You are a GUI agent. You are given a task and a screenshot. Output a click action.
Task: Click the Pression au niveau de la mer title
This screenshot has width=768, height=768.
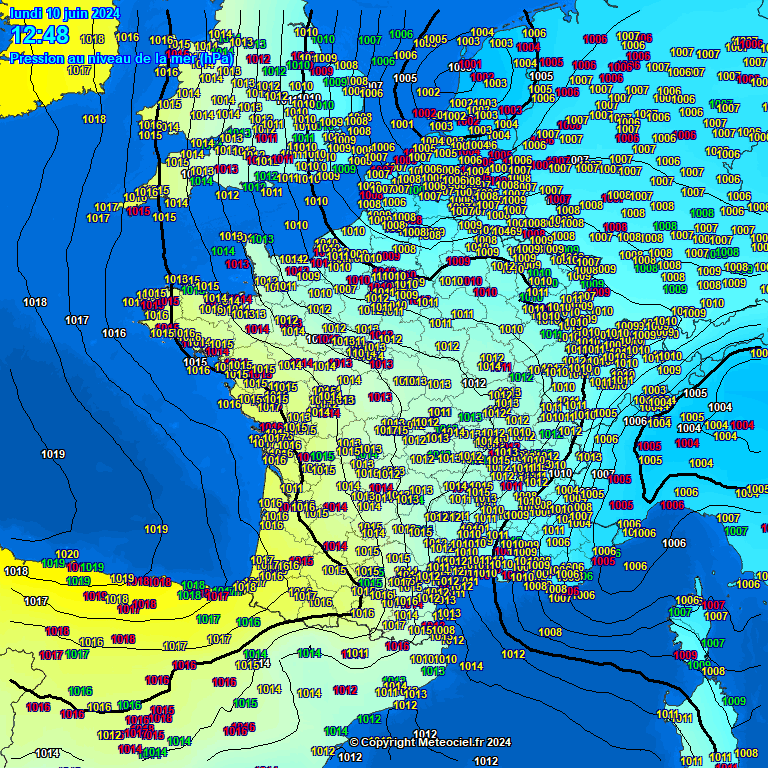(121, 59)
